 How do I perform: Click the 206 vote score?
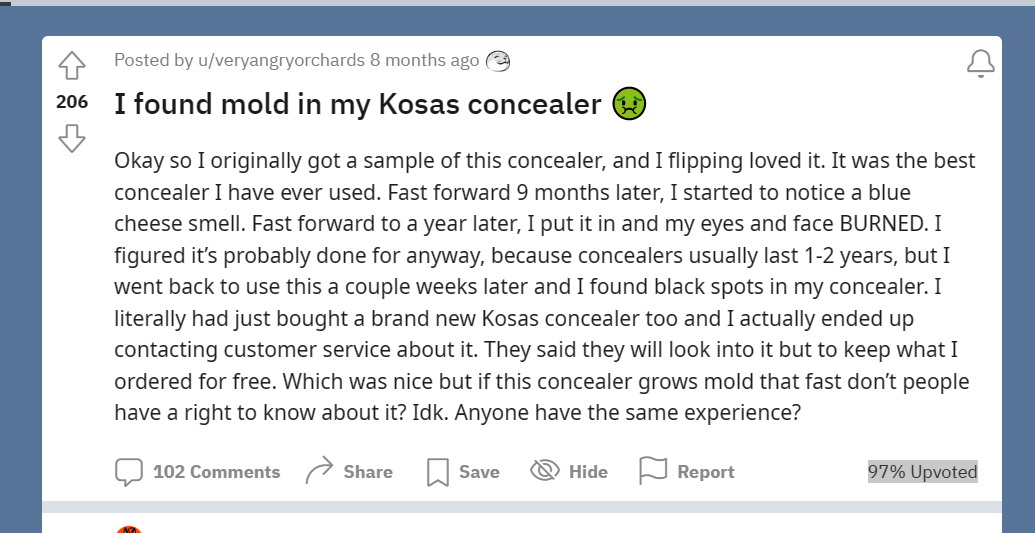(x=72, y=102)
